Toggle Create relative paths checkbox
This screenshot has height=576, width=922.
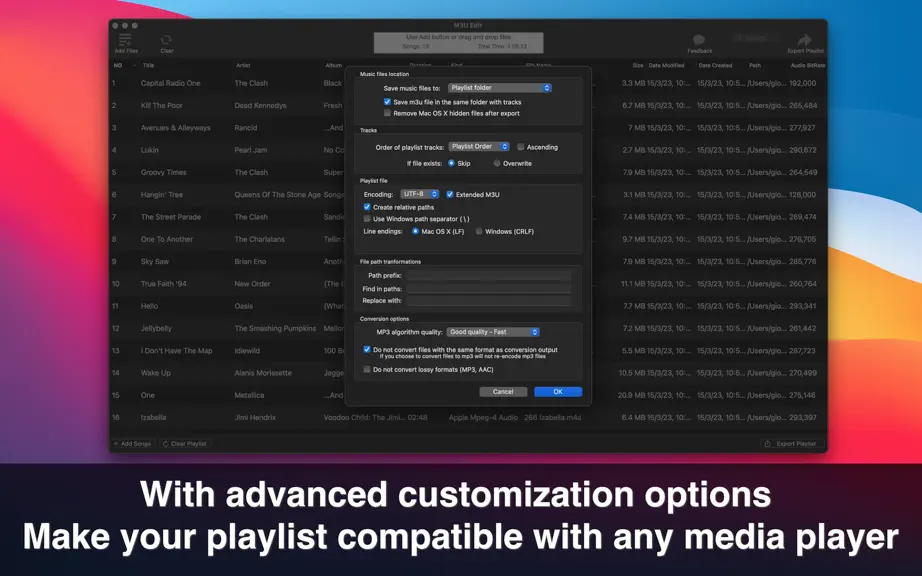(x=367, y=207)
